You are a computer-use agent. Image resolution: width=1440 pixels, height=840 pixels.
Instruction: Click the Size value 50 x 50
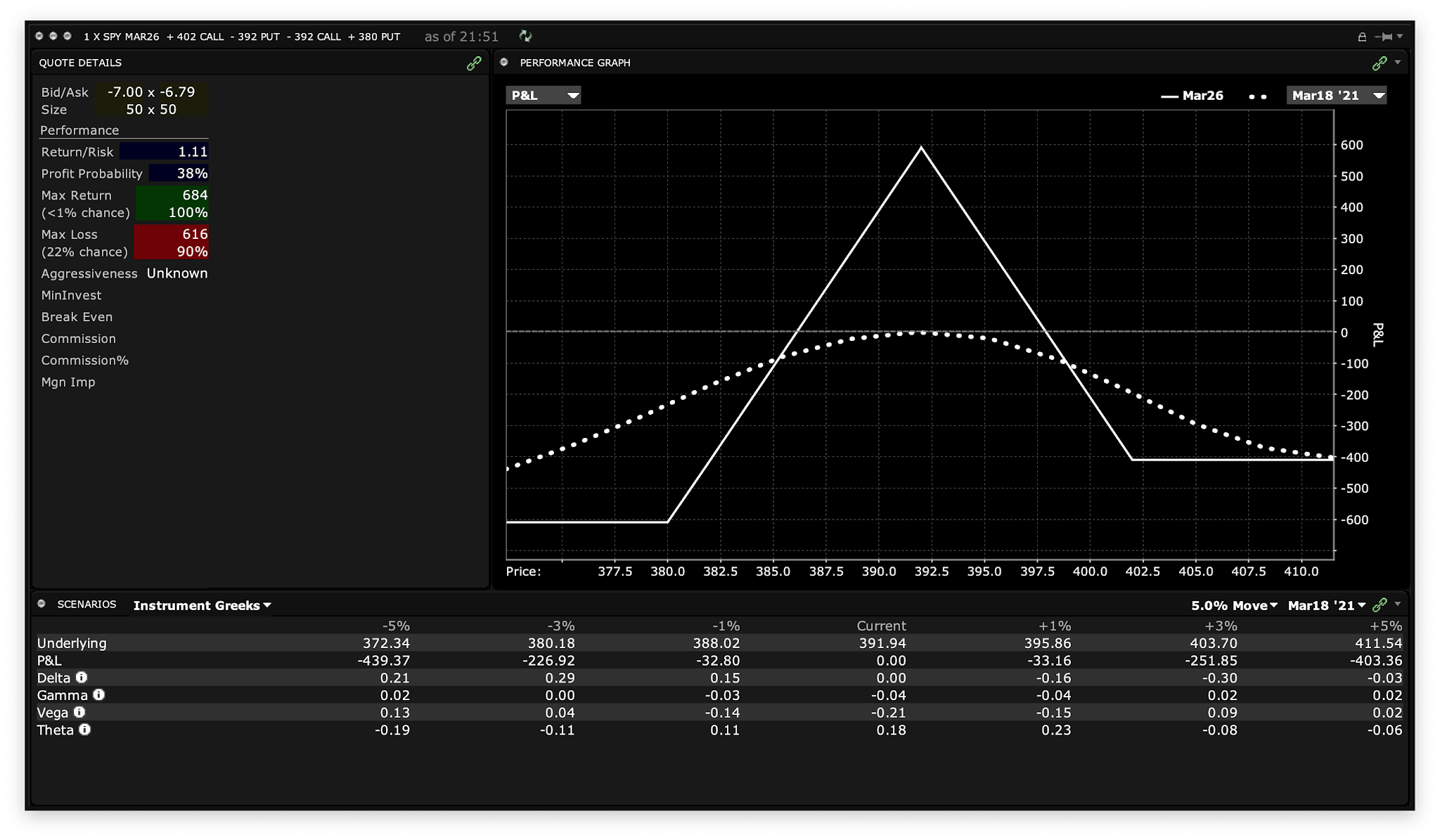[151, 110]
